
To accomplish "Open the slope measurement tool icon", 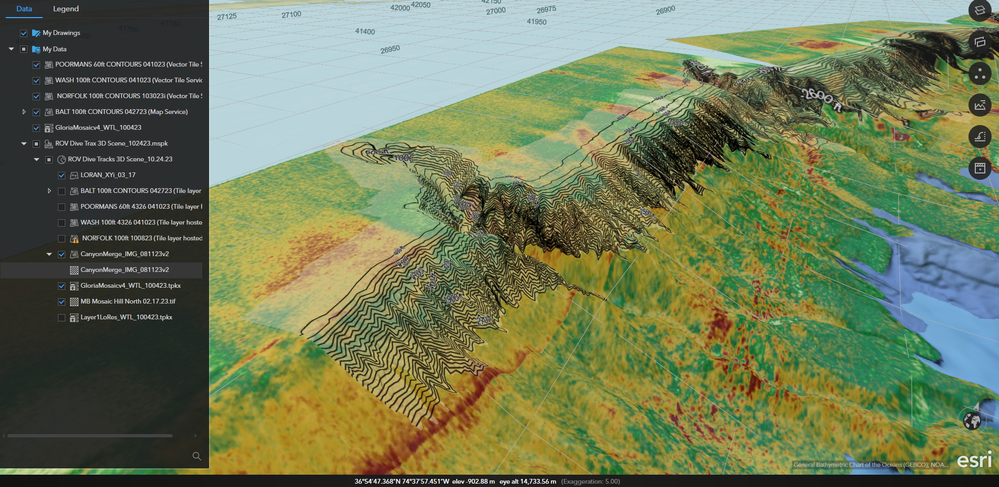I will 978,136.
